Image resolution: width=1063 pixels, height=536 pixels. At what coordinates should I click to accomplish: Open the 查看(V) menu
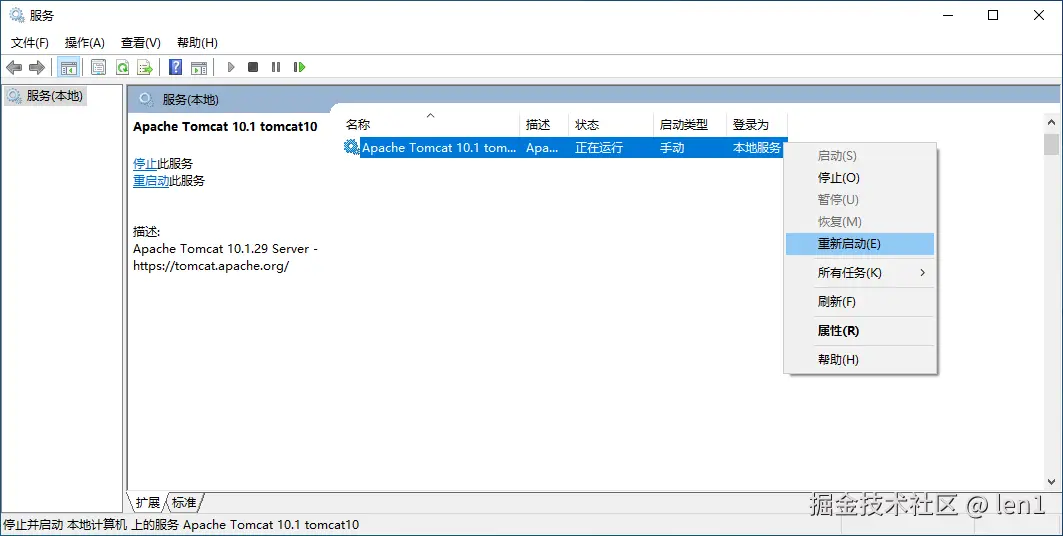[x=141, y=43]
